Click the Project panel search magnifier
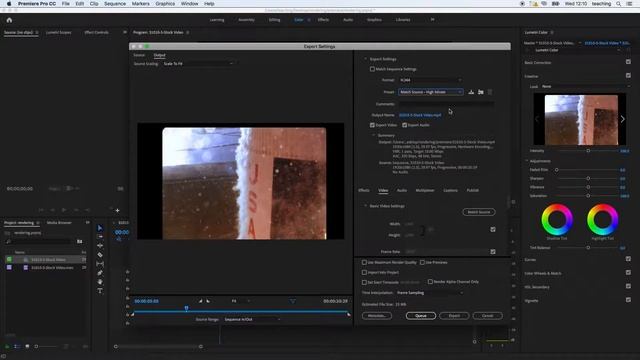Image resolution: width=640 pixels, height=360 pixels. (8, 242)
